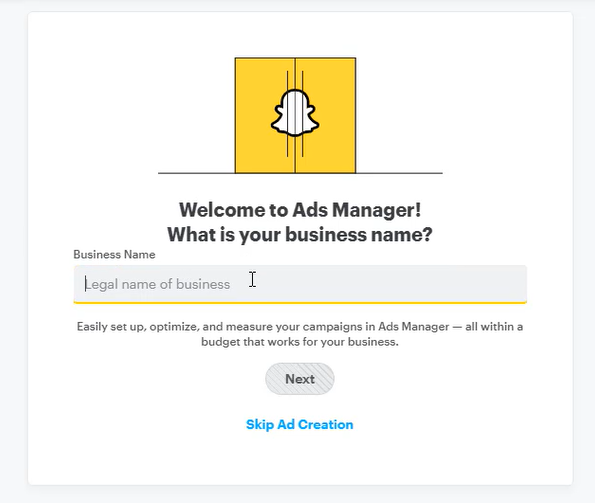Click the right yellow door panel
This screenshot has height=503, width=595.
coord(326,115)
